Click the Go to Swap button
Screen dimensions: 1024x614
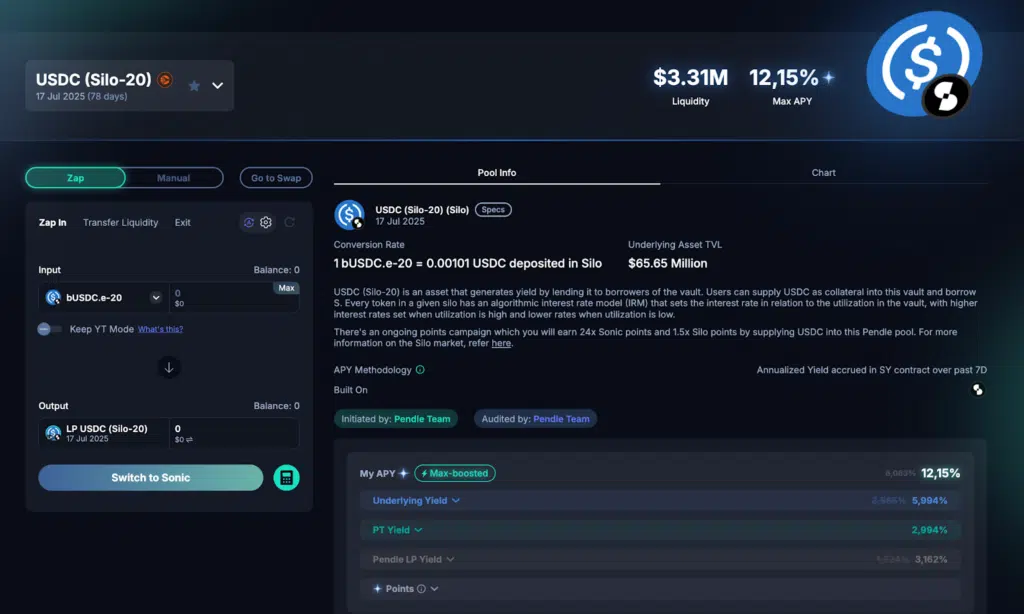(276, 178)
